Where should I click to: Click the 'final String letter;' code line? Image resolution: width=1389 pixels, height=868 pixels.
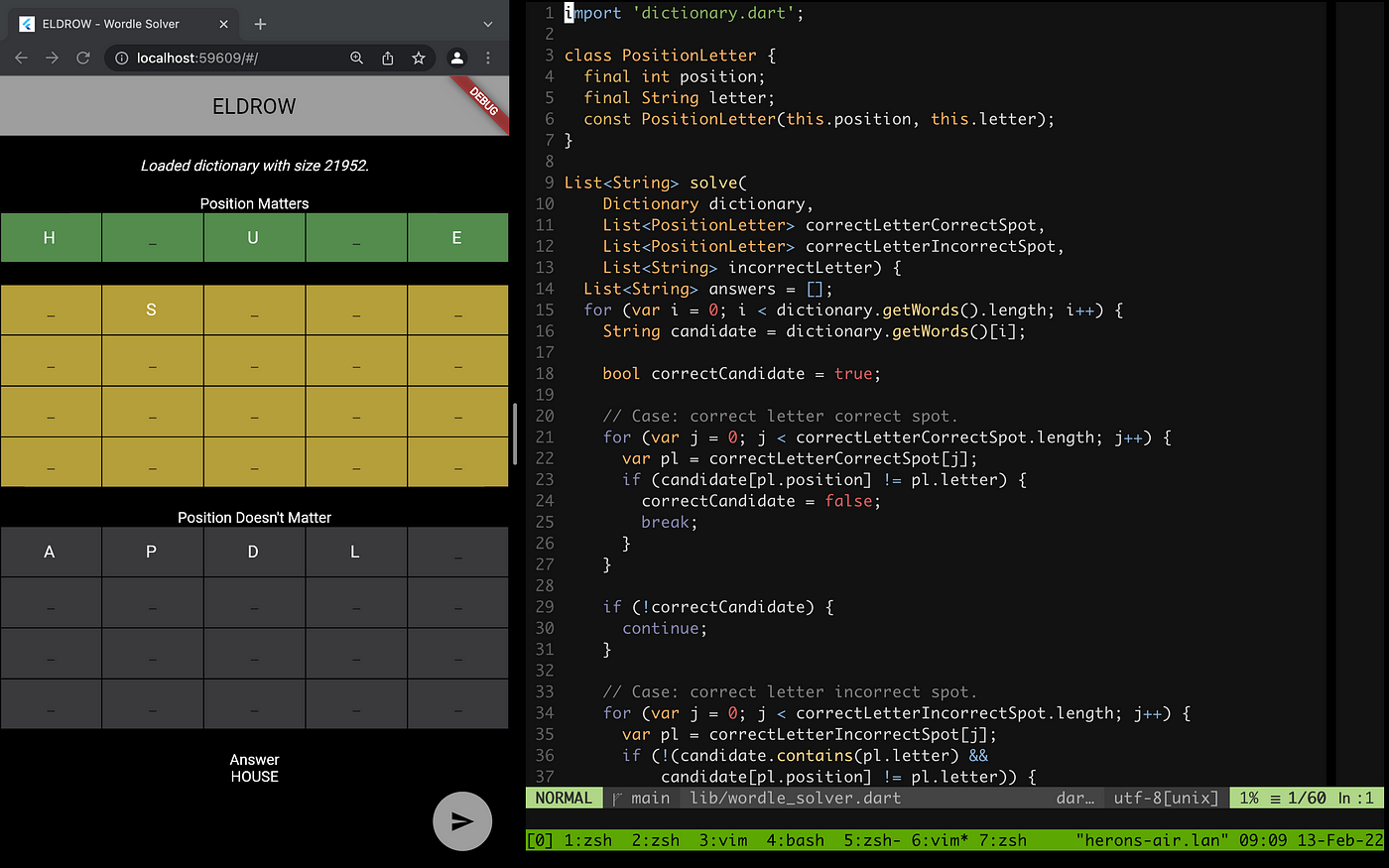click(680, 98)
